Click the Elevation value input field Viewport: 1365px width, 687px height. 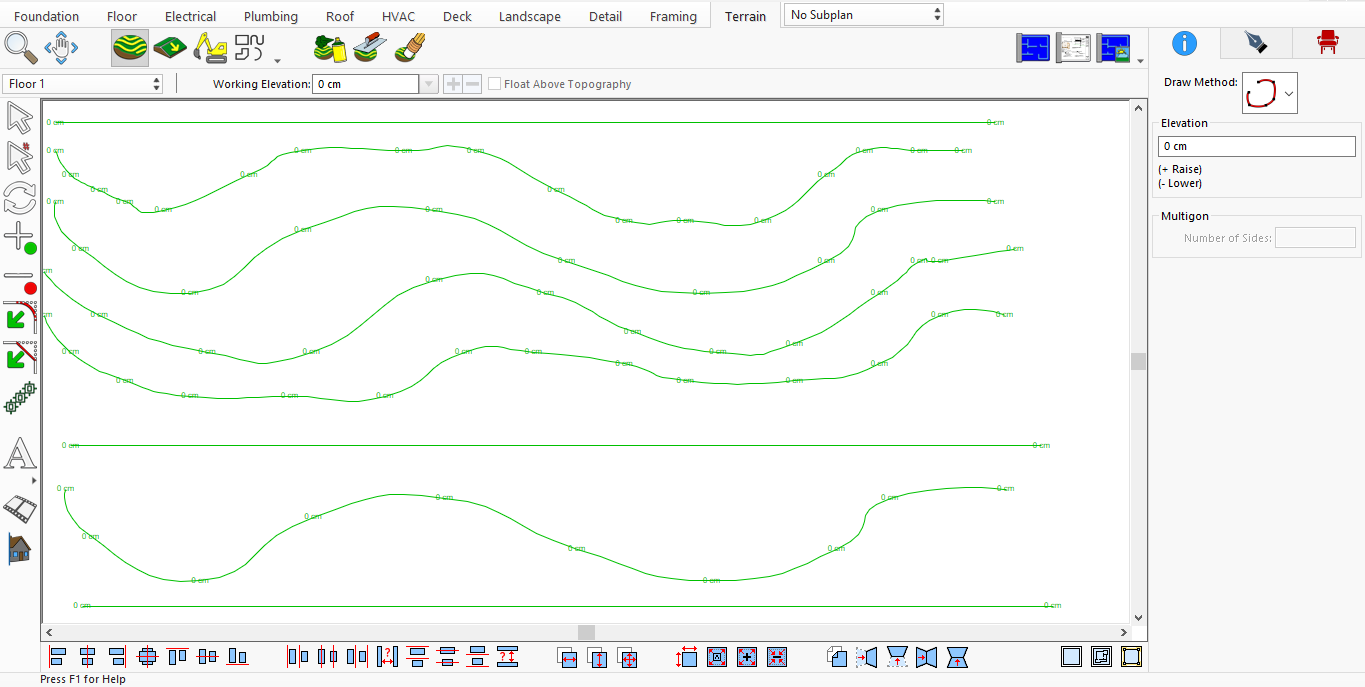(1256, 146)
